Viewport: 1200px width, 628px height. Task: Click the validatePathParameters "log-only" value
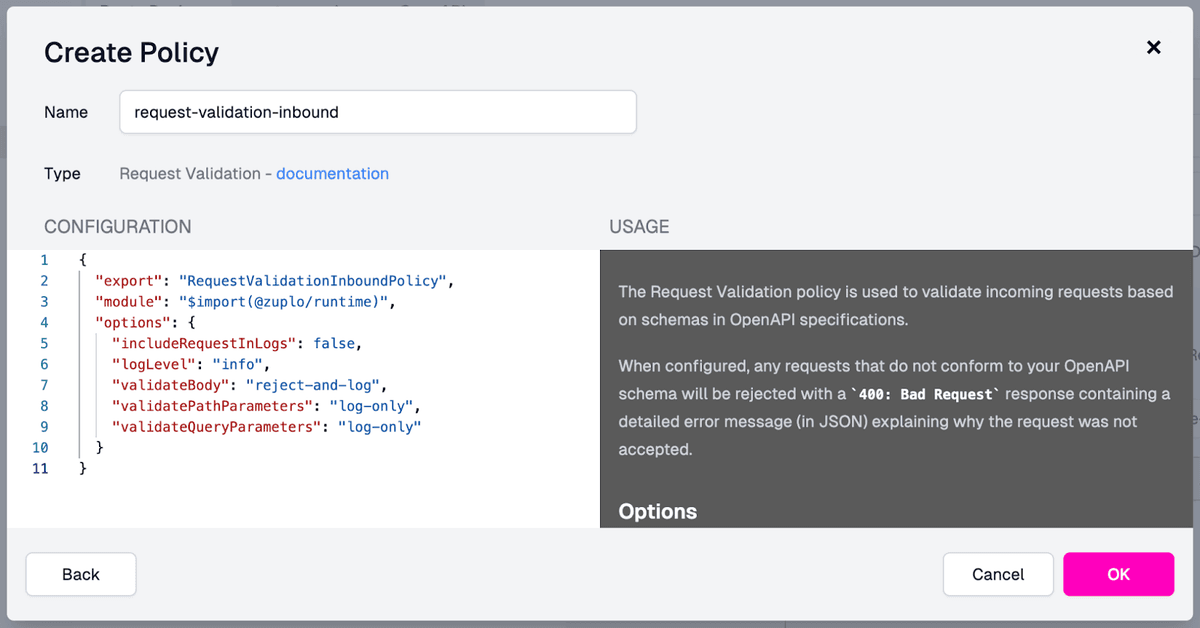(x=371, y=407)
